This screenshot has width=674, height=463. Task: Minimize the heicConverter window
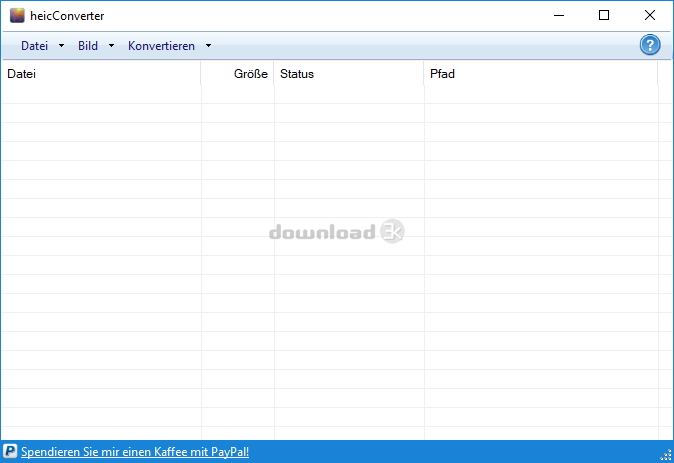click(557, 15)
